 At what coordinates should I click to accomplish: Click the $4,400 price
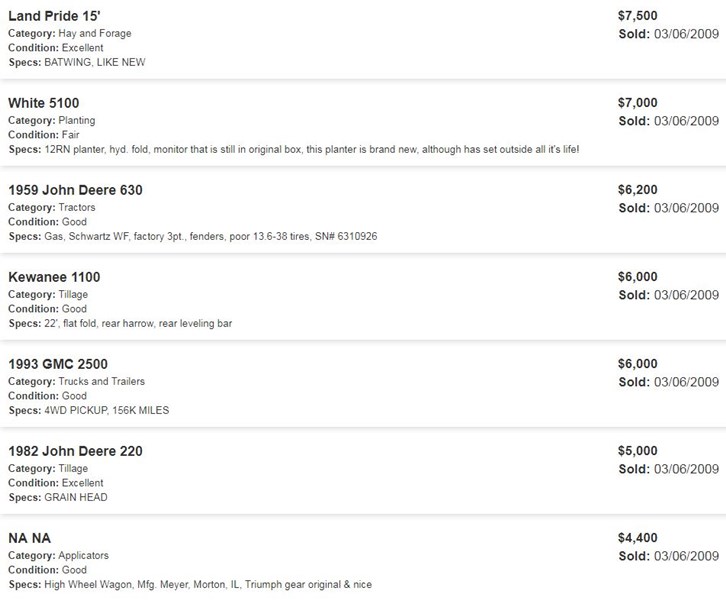pos(638,538)
